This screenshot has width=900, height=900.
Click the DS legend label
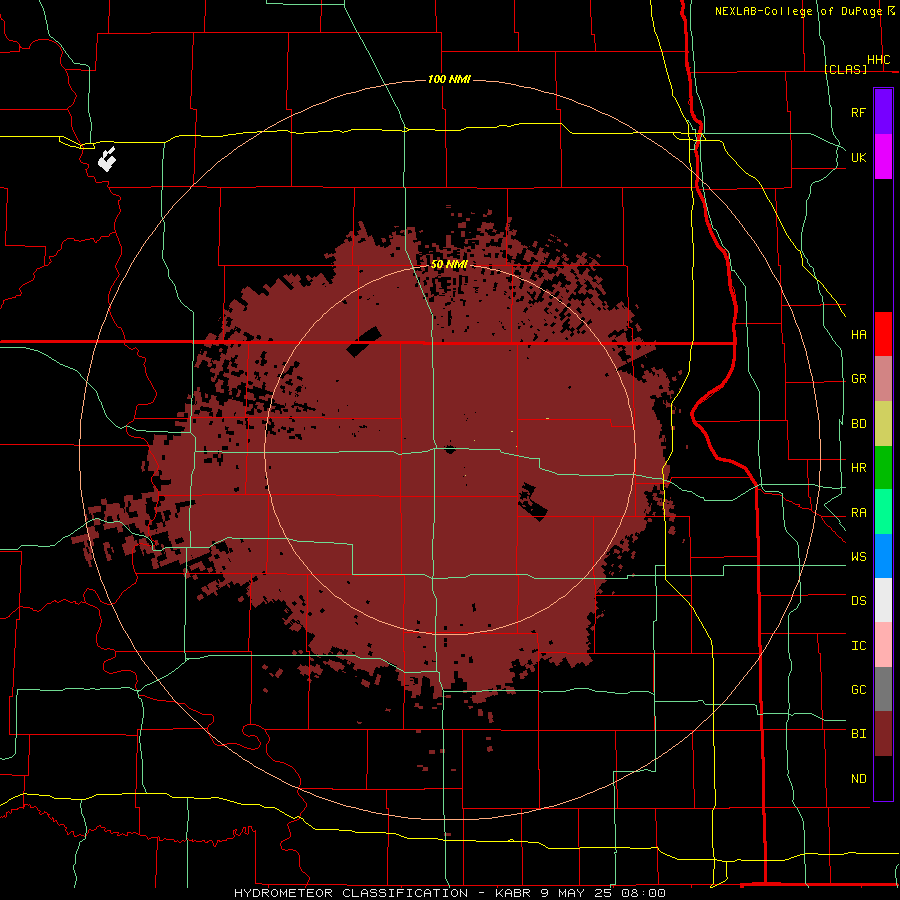coord(859,601)
